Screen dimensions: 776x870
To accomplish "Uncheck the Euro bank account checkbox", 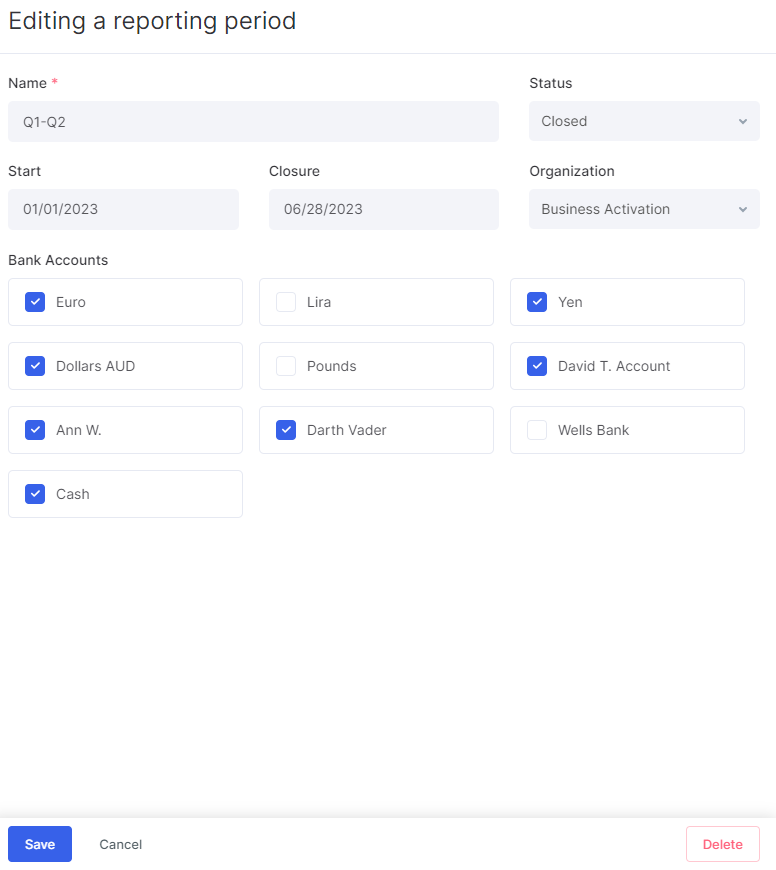I will (35, 302).
